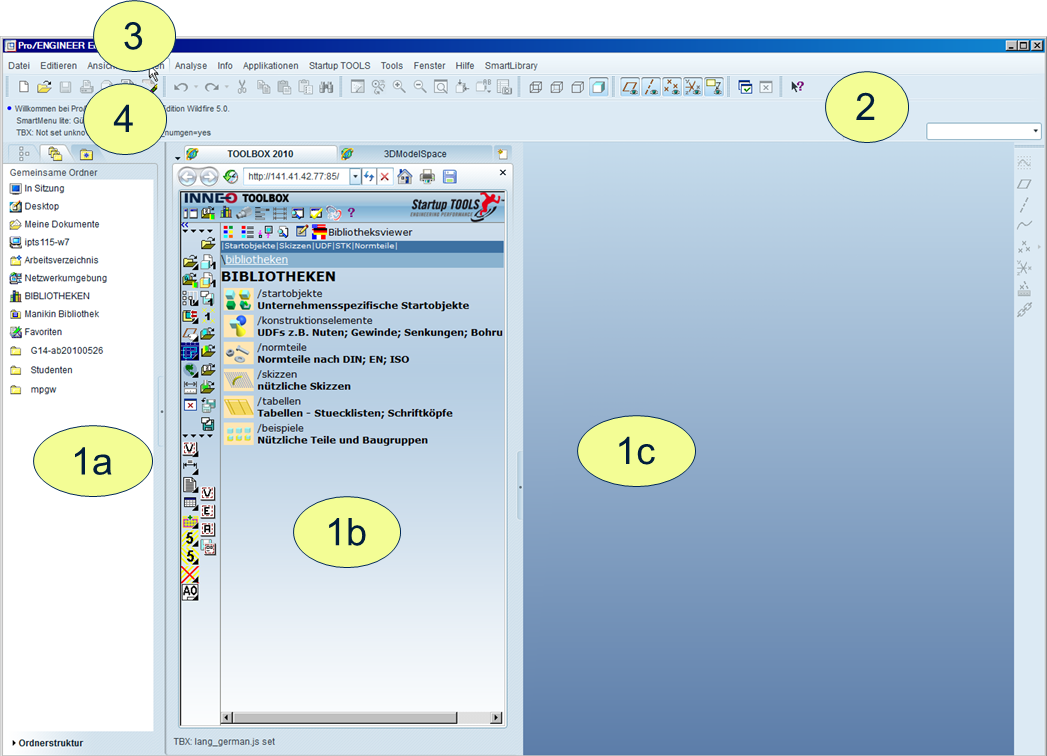Go back in the embedded browser

[x=188, y=176]
